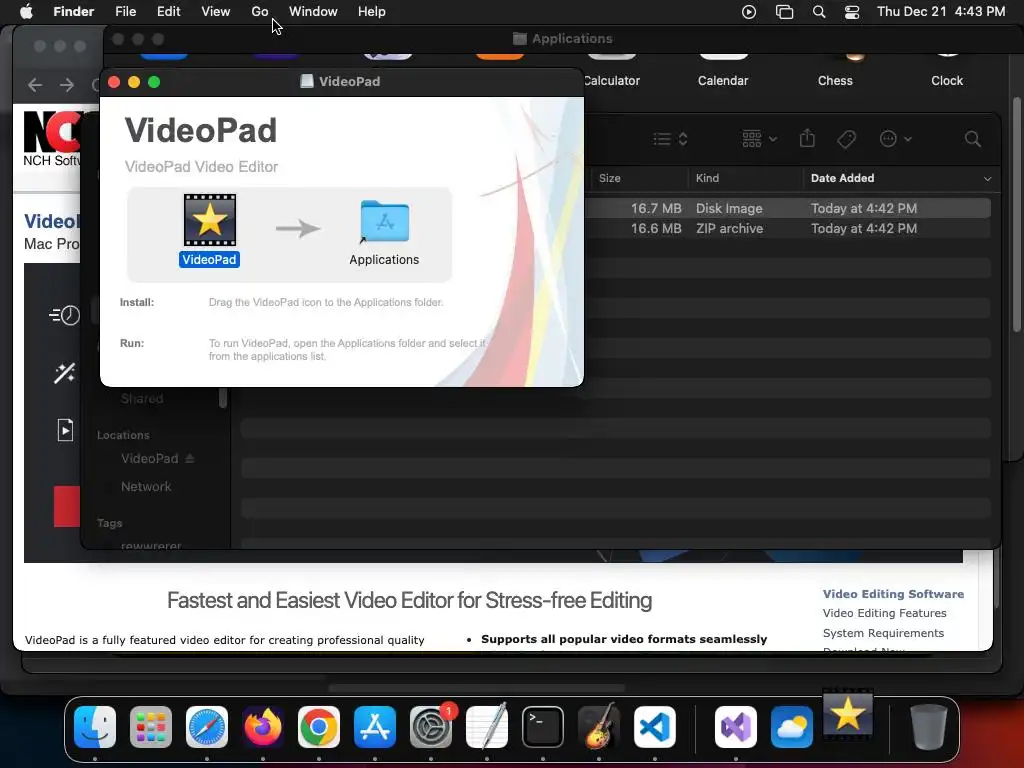Eject the VideoPad volume in sidebar
Viewport: 1024px width, 768px height.
(x=190, y=458)
